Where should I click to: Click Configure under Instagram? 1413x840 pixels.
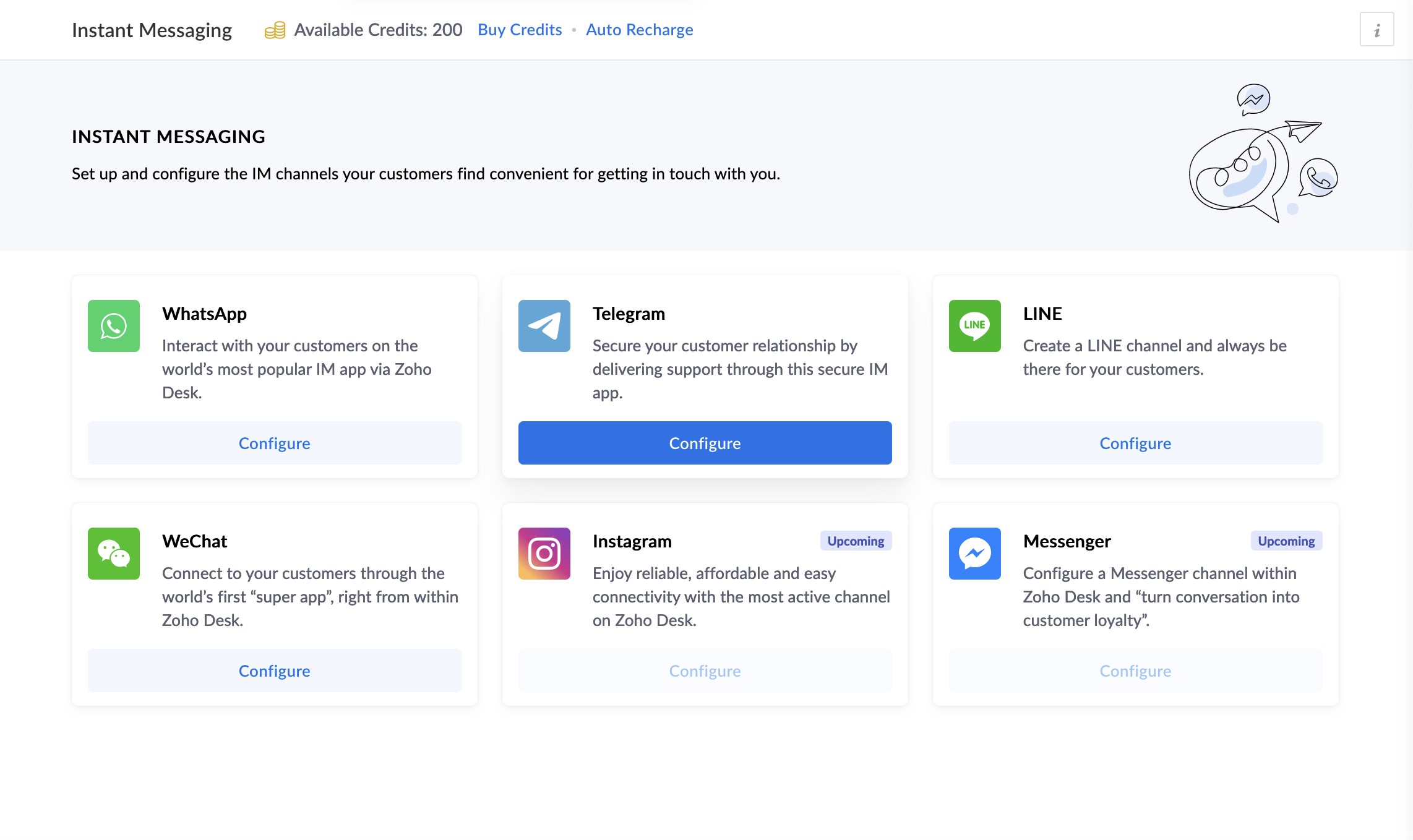point(705,671)
